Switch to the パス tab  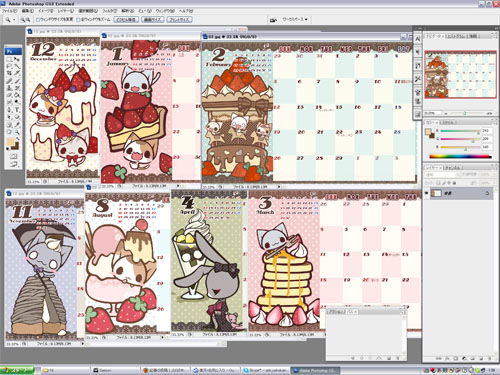351,311
